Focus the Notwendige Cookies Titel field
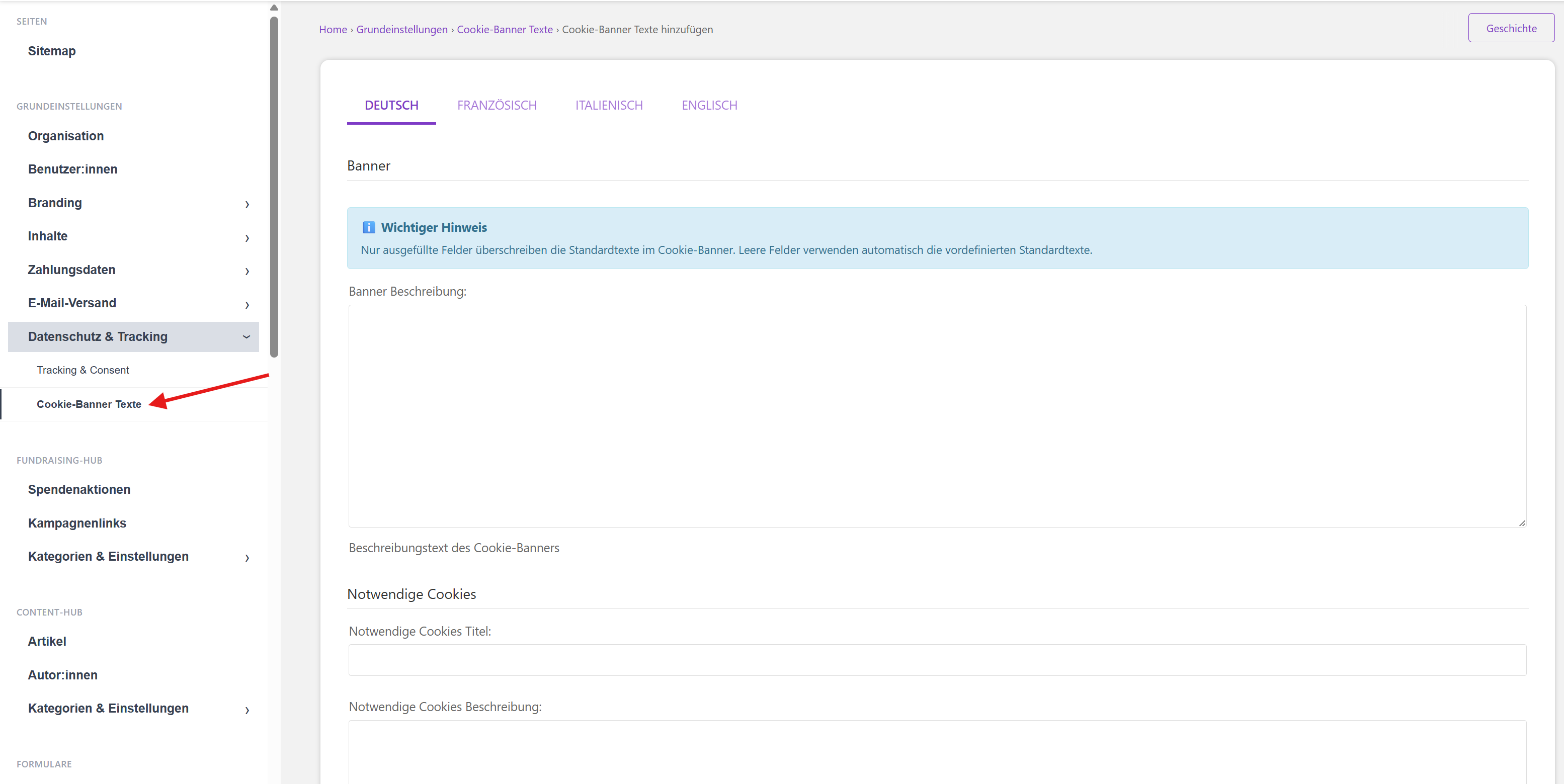This screenshot has height=784, width=1564. (x=936, y=660)
